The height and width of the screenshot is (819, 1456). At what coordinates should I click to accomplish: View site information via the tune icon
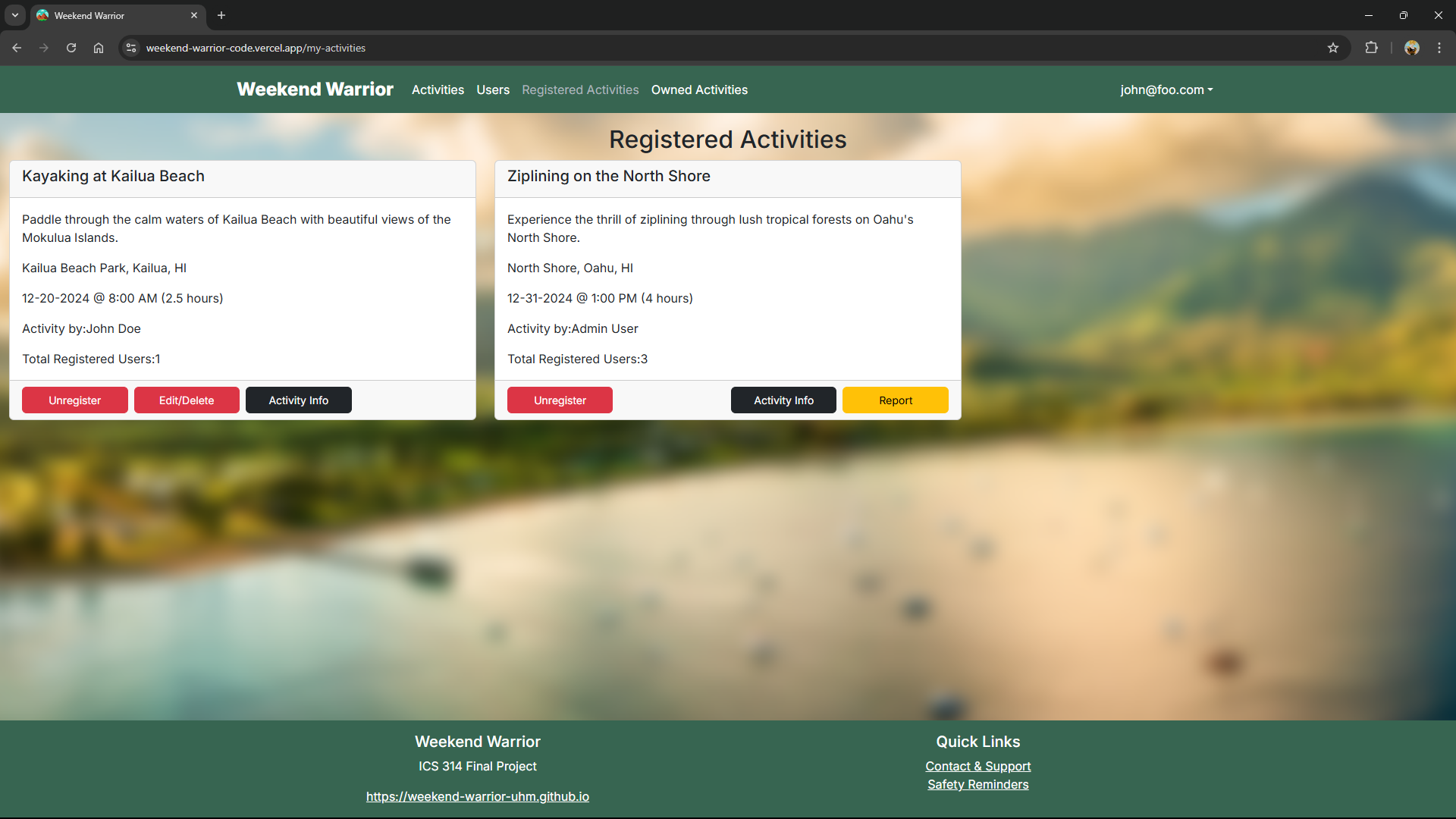(x=130, y=47)
